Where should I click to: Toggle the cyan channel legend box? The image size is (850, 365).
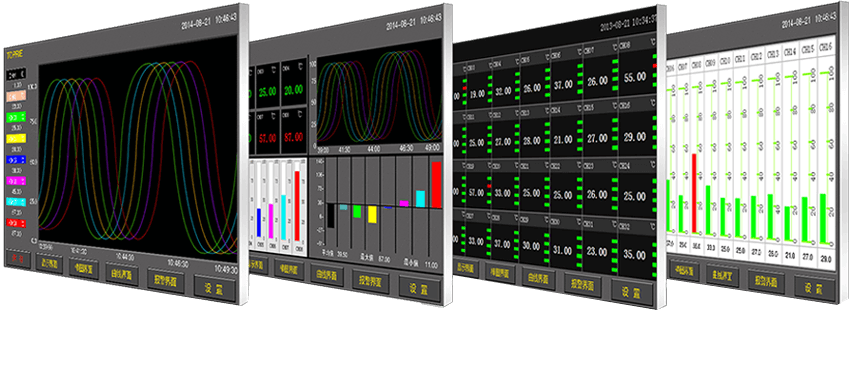point(16,202)
